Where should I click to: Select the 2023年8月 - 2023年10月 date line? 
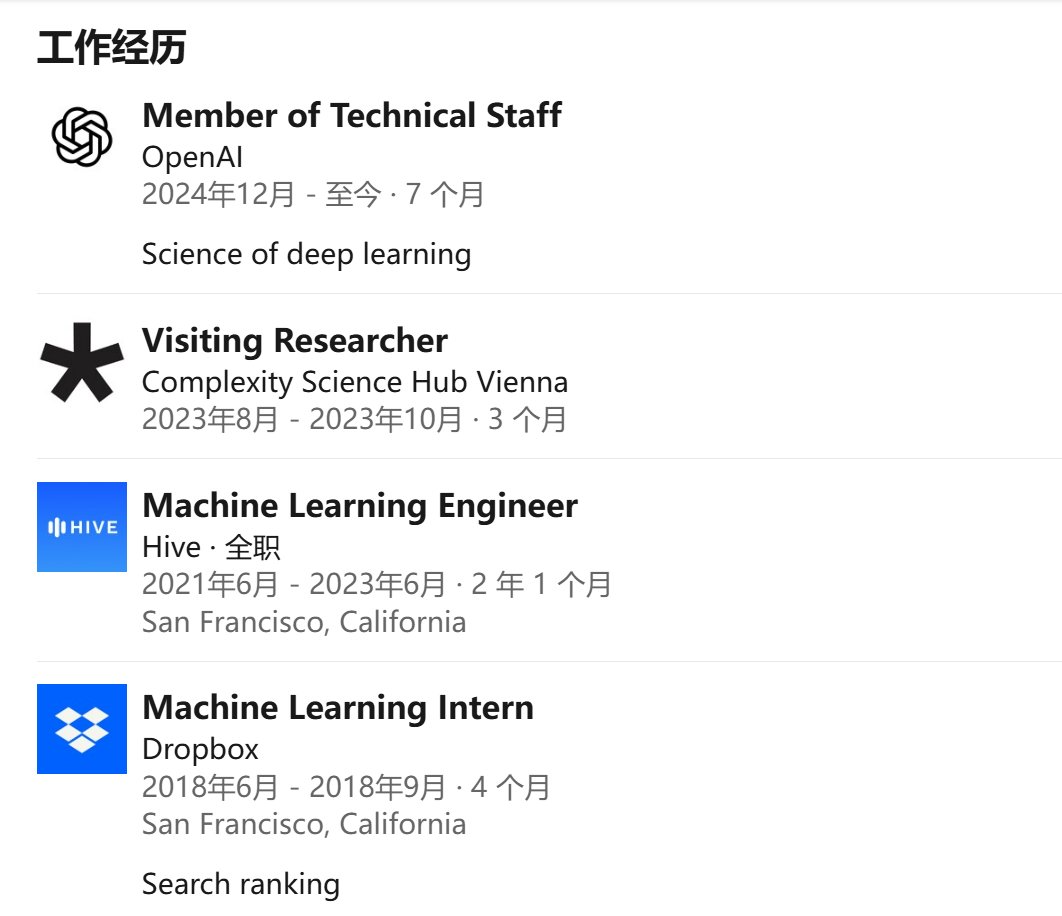pyautogui.click(x=302, y=419)
